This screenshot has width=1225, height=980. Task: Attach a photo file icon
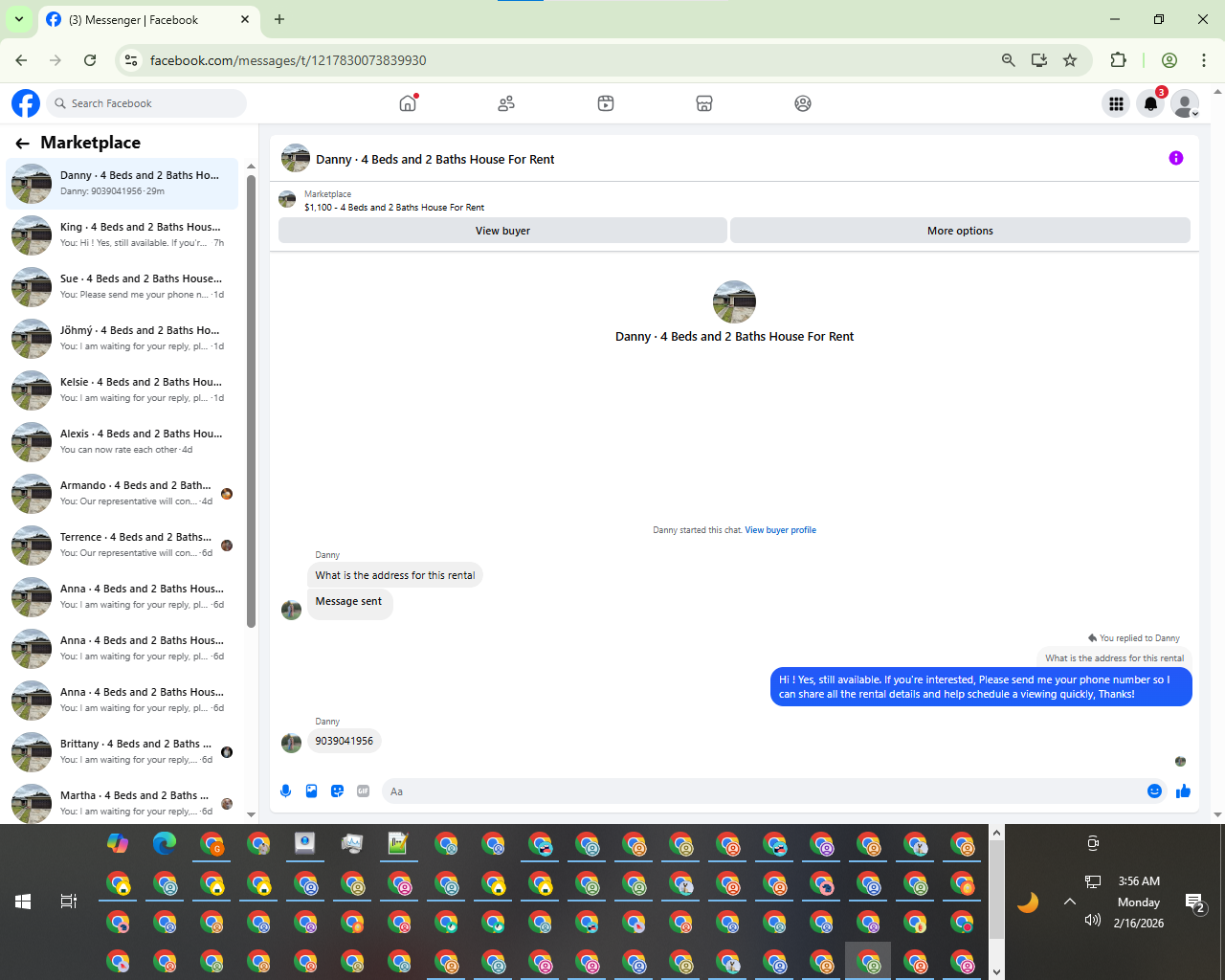click(311, 791)
